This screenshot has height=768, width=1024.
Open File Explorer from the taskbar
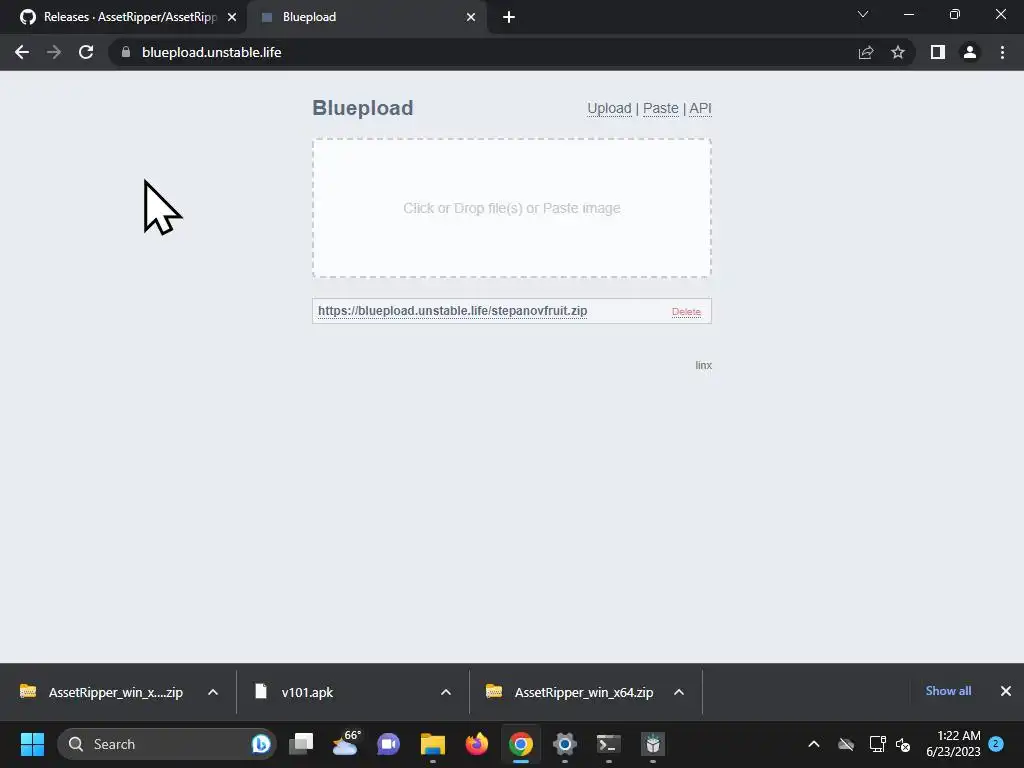point(432,744)
